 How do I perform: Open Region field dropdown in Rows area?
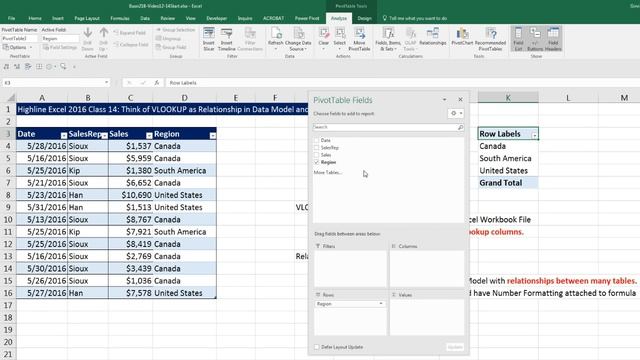[381, 304]
